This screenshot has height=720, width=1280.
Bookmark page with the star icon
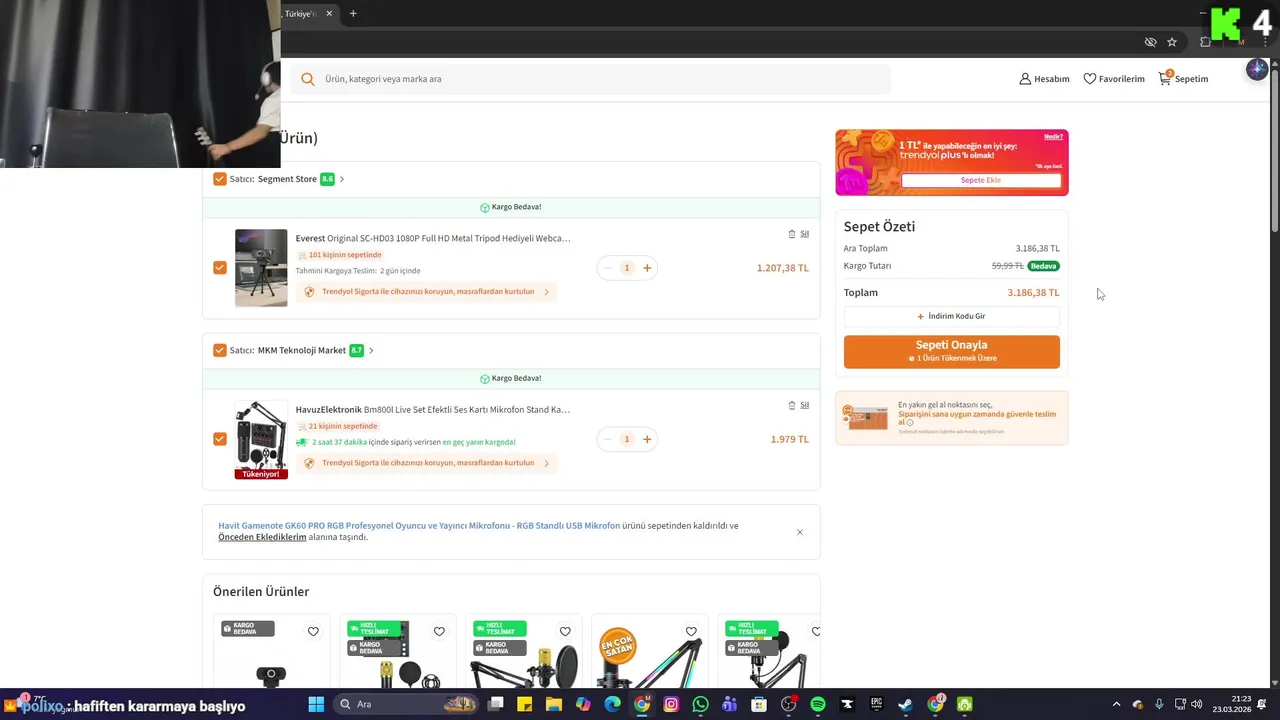(1172, 42)
